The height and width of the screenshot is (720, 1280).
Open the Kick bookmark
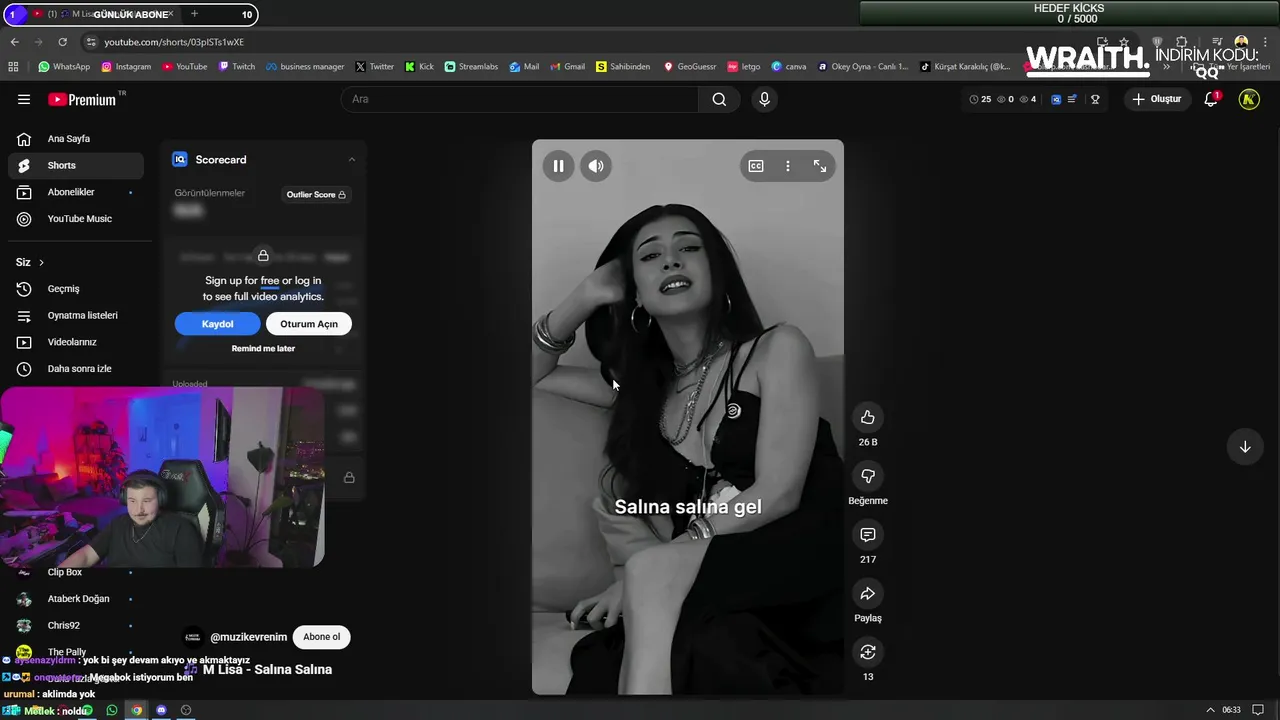(420, 67)
